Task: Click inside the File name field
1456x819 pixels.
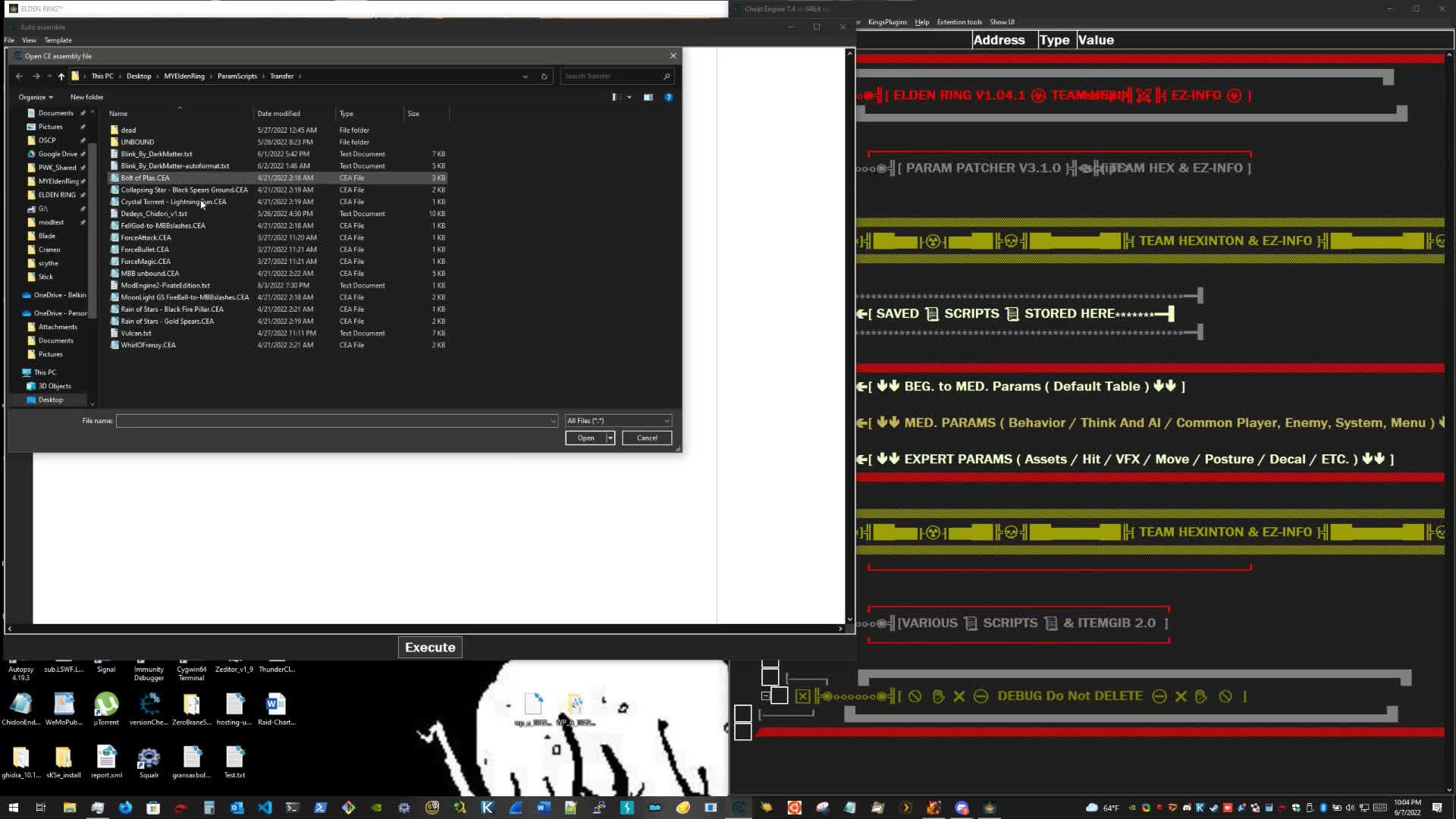Action: point(334,420)
